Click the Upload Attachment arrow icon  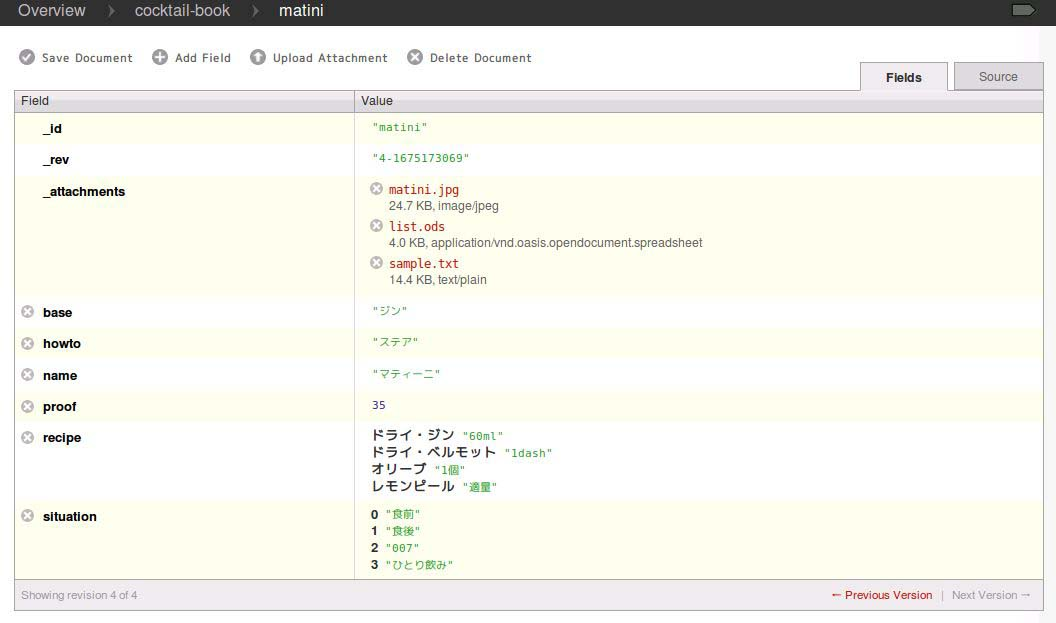tap(258, 57)
